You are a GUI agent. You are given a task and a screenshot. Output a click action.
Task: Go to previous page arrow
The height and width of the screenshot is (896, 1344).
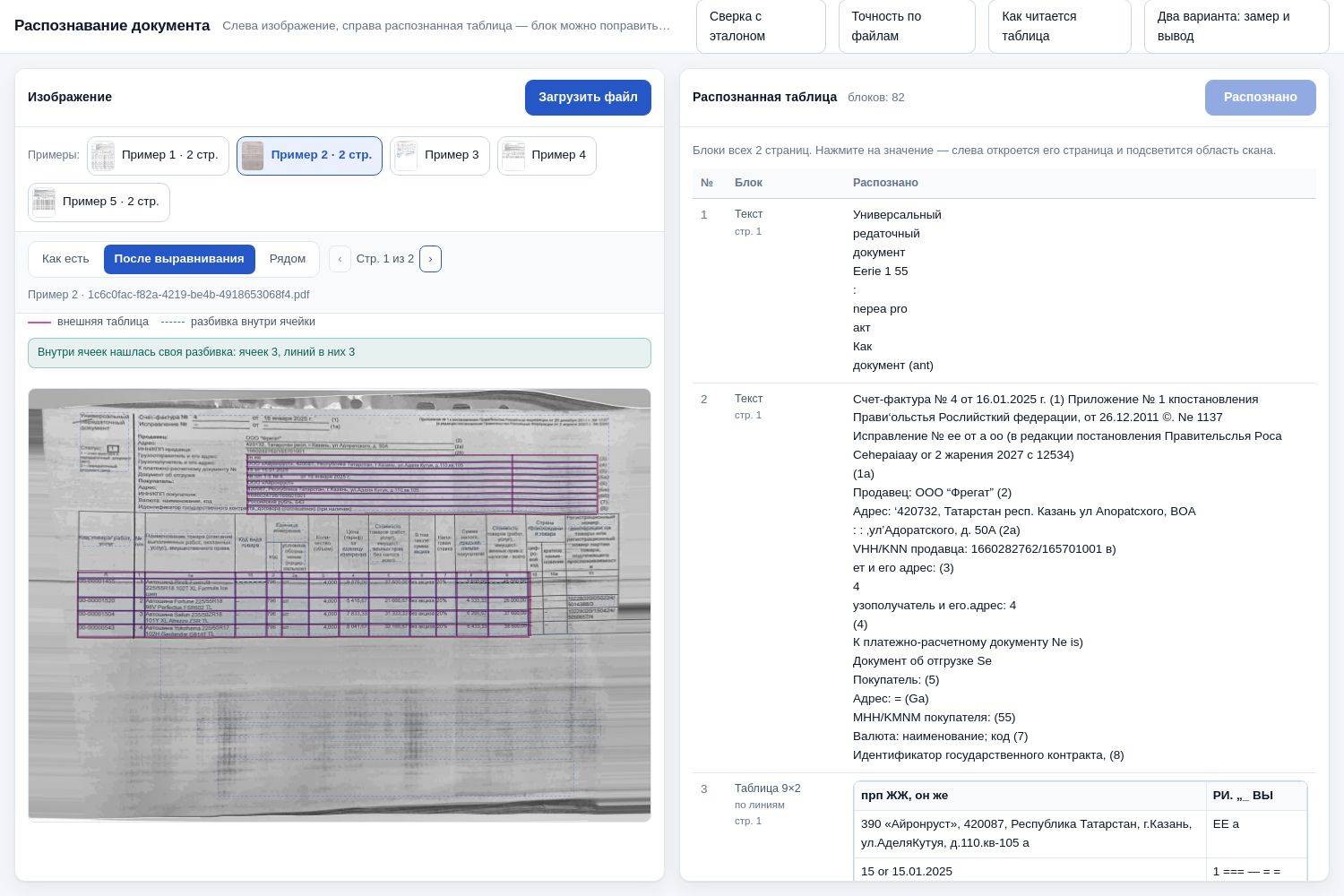click(340, 259)
